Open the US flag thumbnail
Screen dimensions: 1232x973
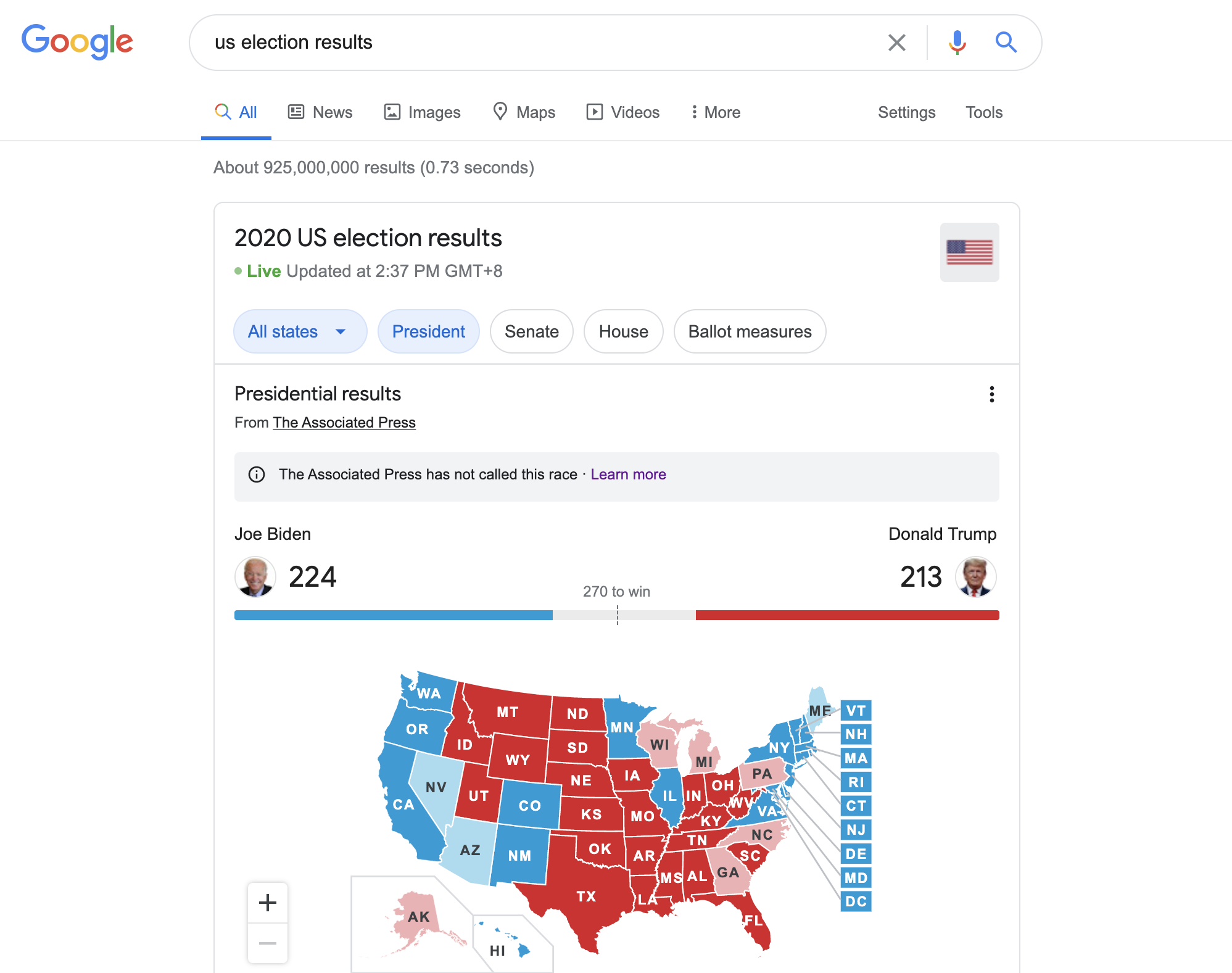[x=969, y=252]
